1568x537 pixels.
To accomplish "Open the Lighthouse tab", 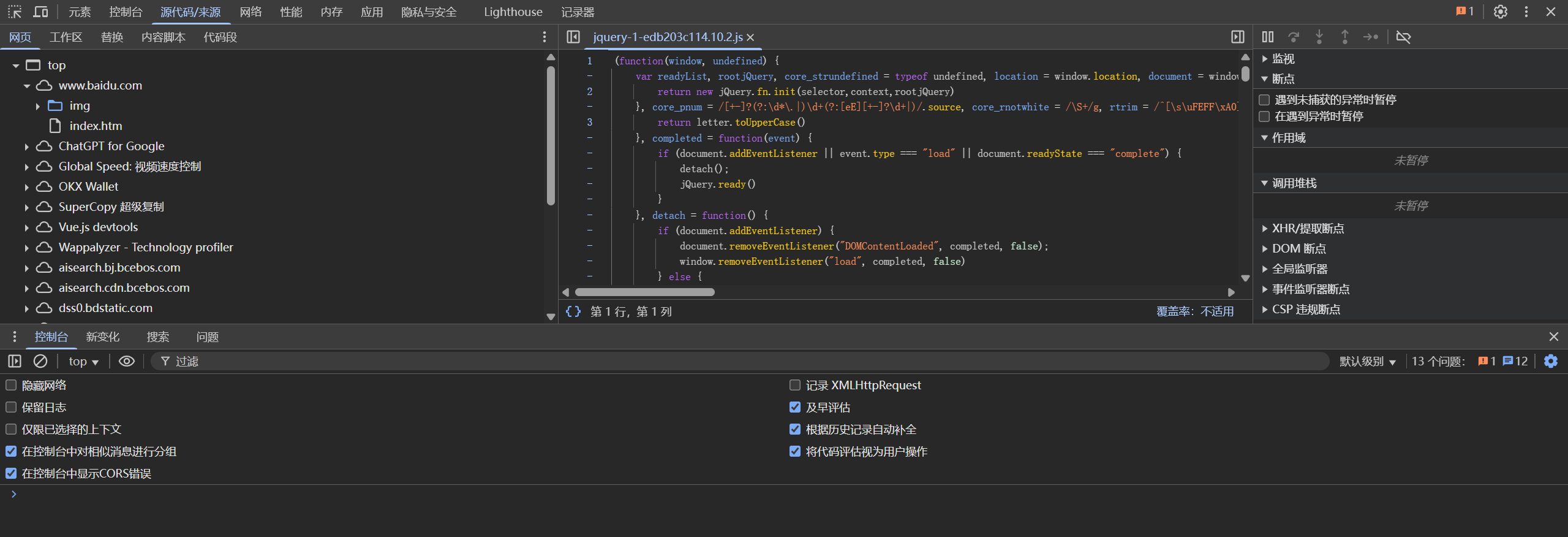I will (513, 12).
